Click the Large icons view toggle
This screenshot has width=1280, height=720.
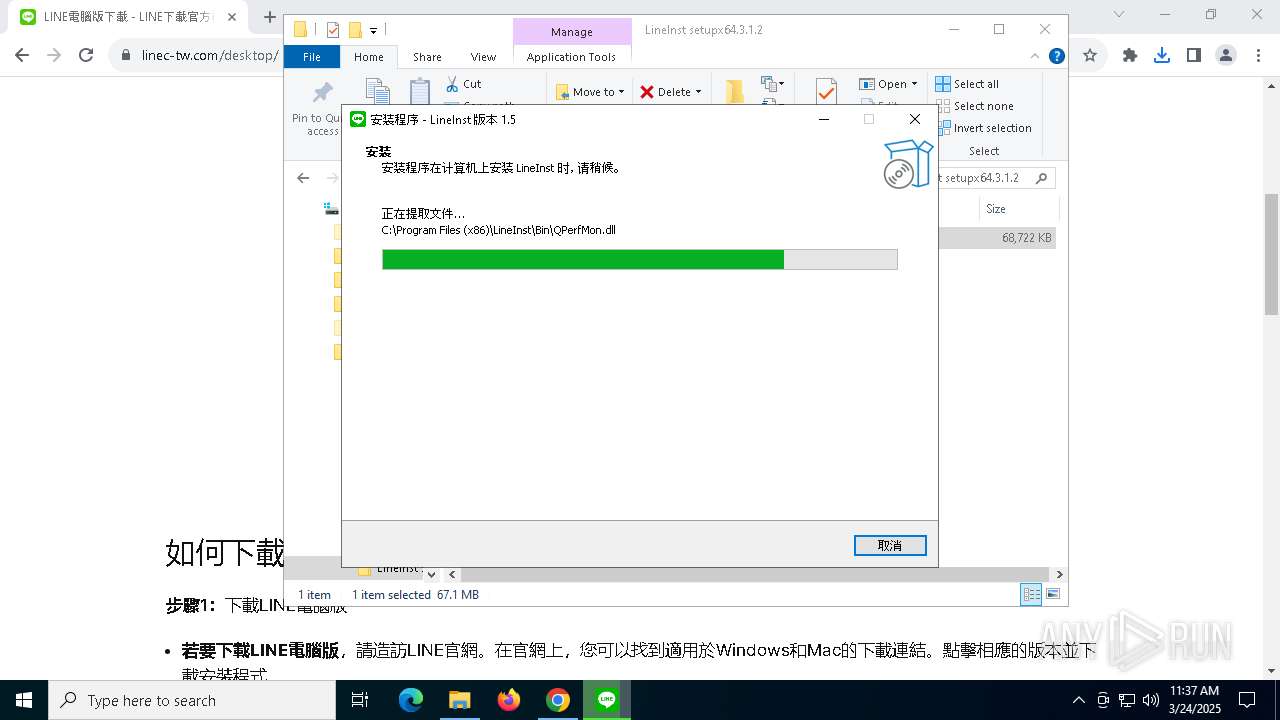(x=1052, y=594)
